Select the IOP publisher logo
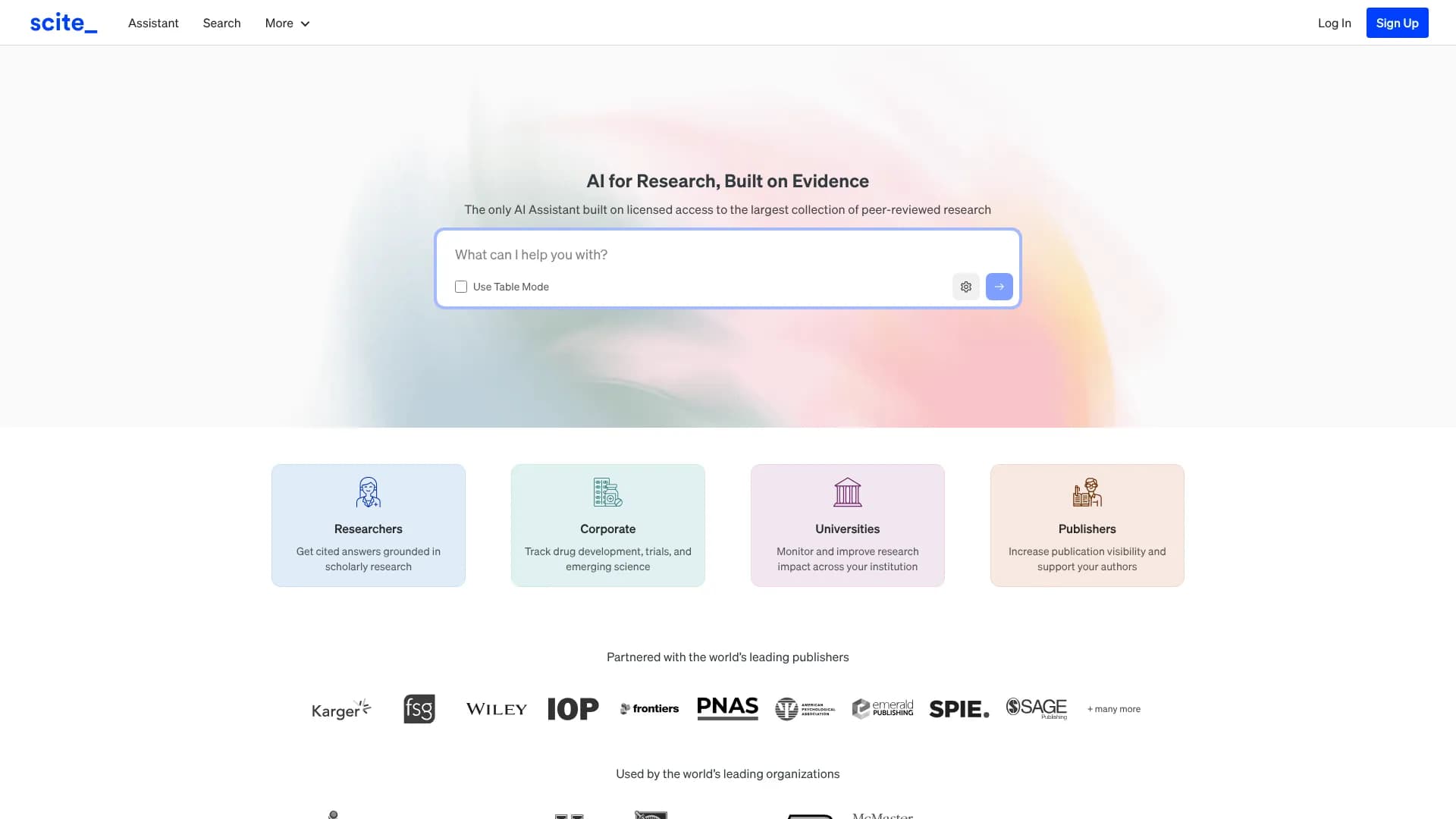 pos(573,708)
